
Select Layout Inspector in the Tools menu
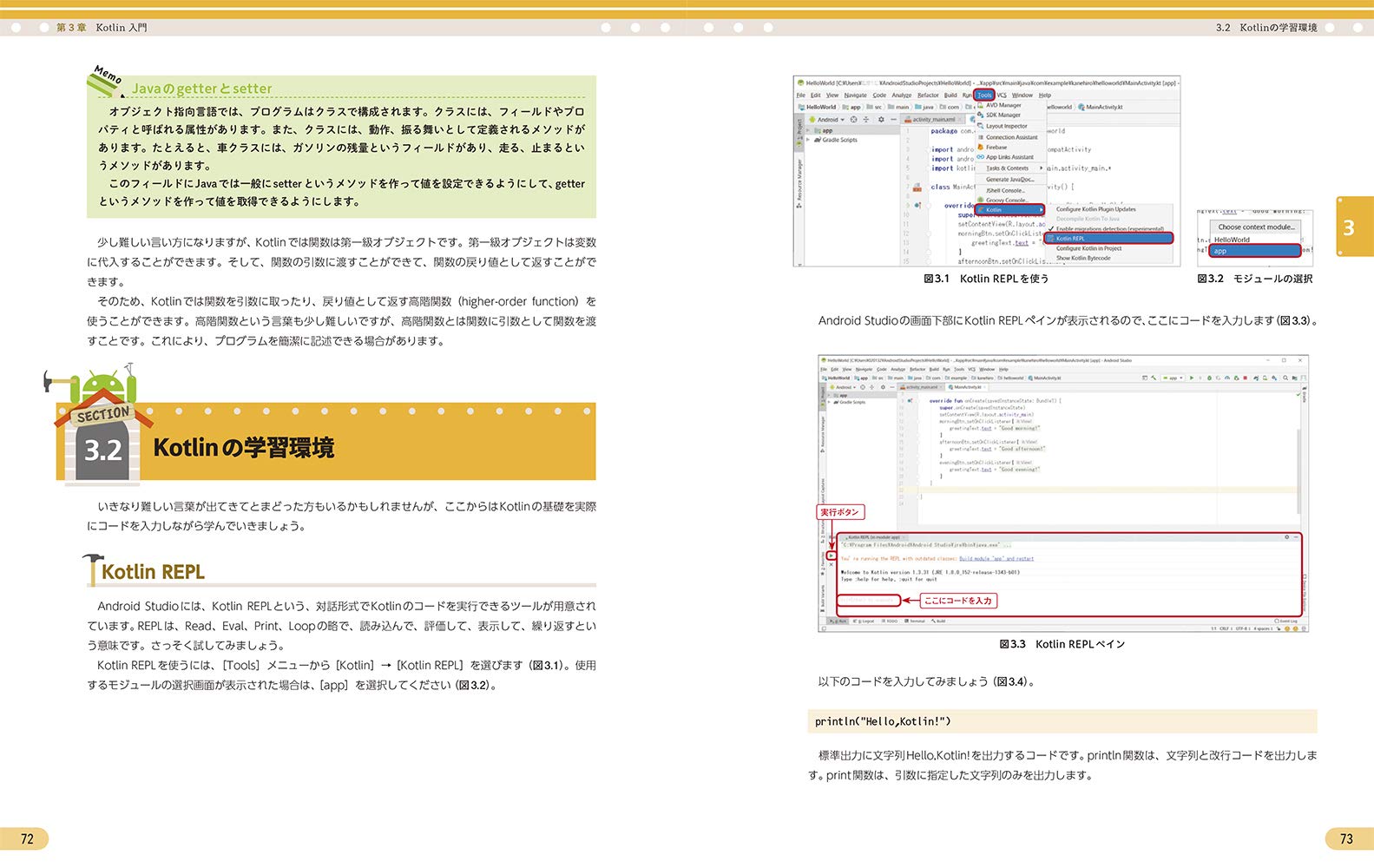[1006, 126]
